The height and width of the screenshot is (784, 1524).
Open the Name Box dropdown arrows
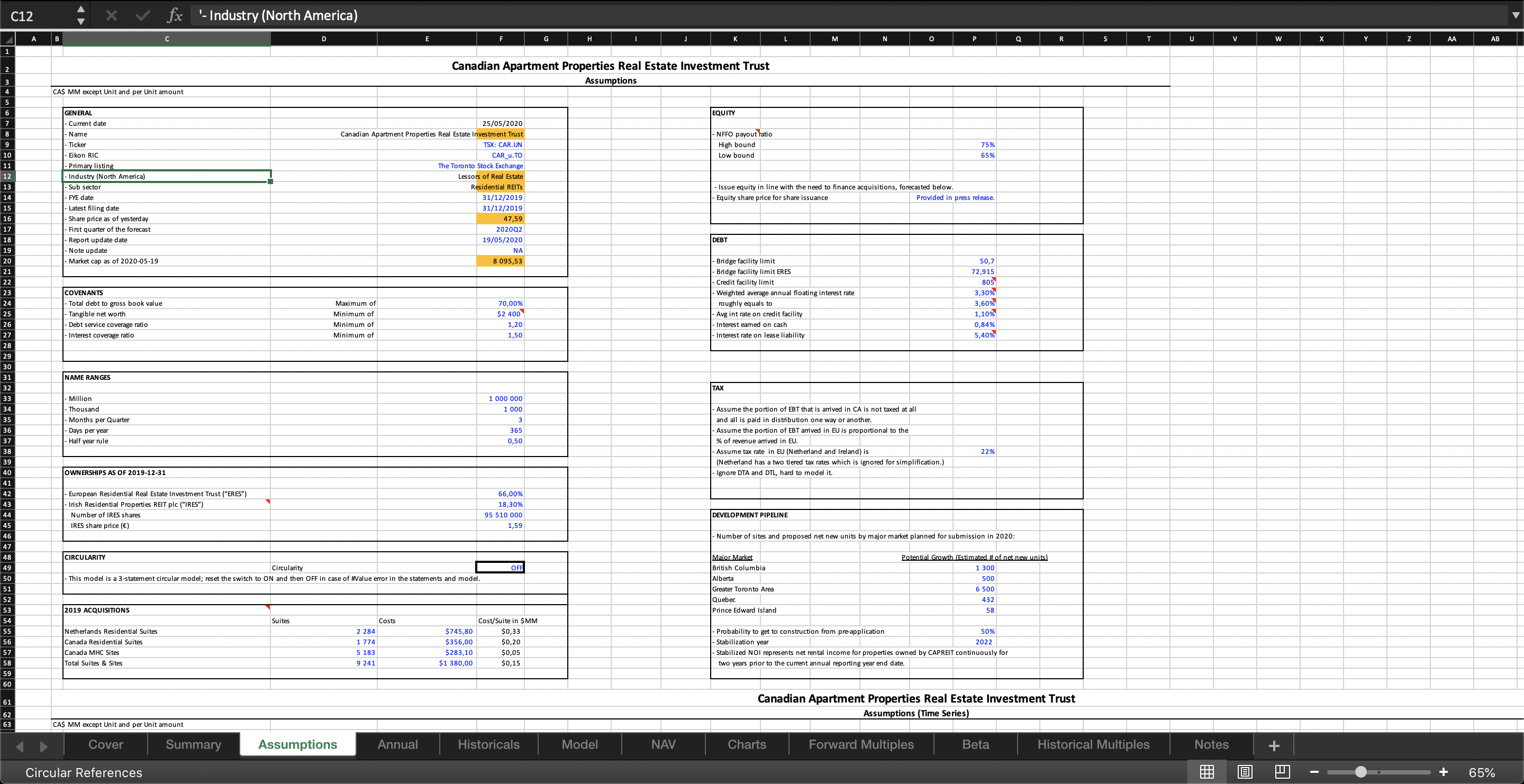(x=81, y=15)
